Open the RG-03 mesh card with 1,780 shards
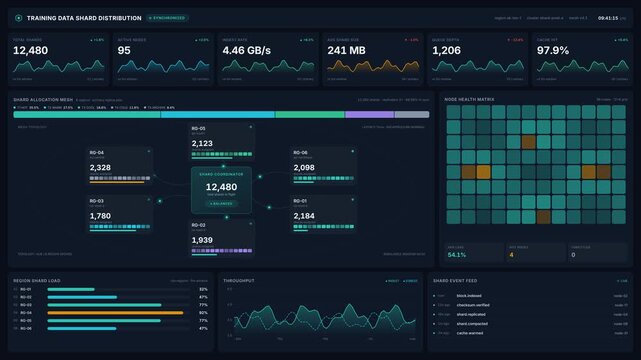The height and width of the screenshot is (360, 641). point(120,214)
